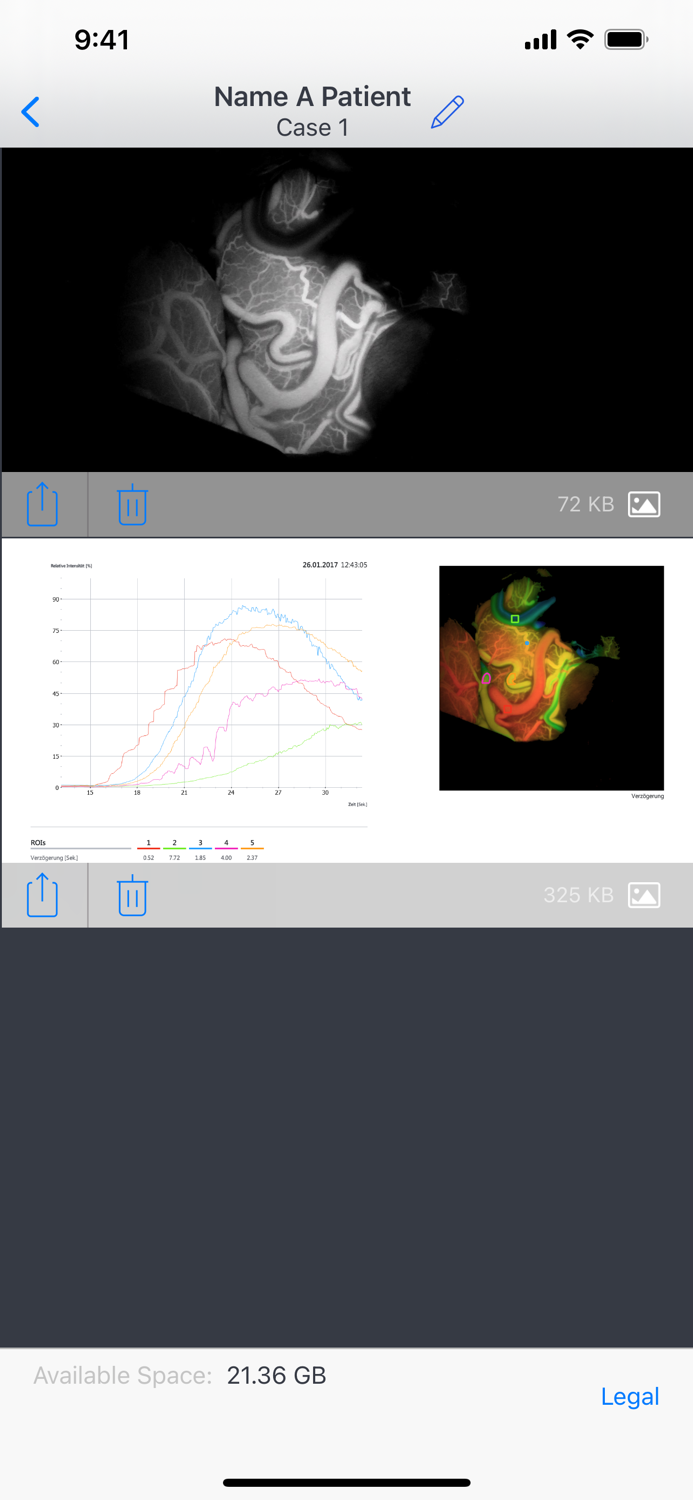Tap the image type icon beside 72 KB

click(x=644, y=505)
